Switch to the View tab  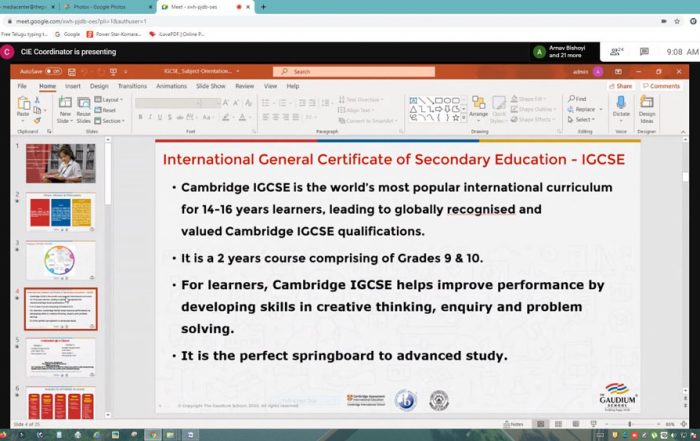(270, 86)
